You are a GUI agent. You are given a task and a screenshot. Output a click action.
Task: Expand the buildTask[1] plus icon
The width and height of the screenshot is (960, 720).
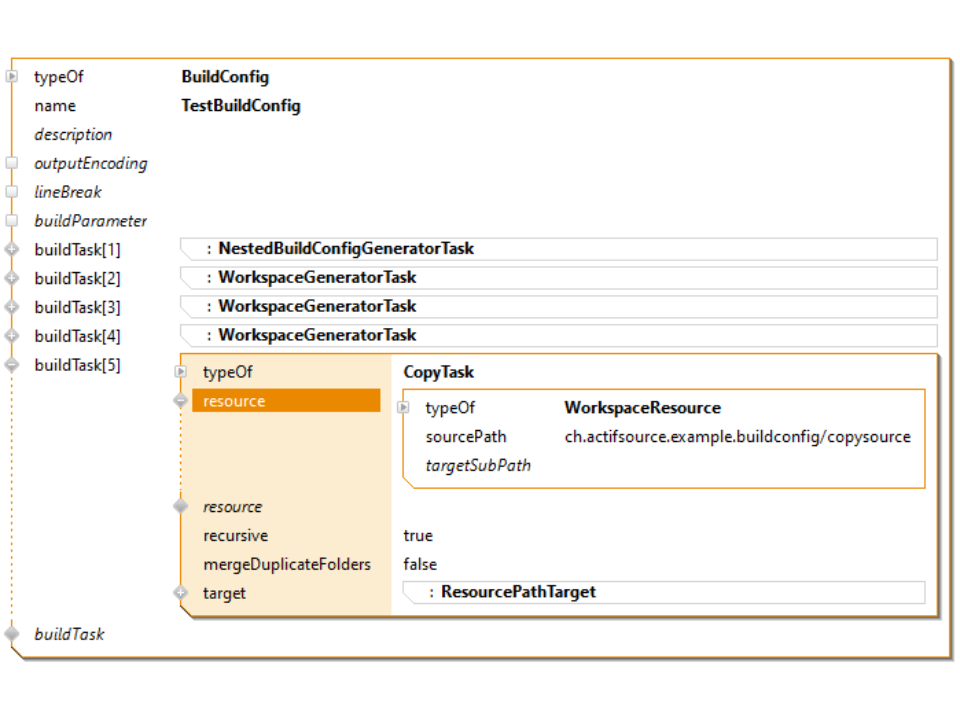click(12, 249)
